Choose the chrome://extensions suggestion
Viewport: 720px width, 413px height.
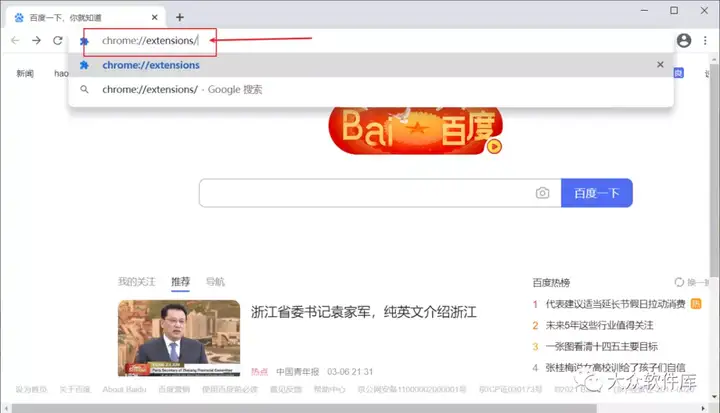371,65
